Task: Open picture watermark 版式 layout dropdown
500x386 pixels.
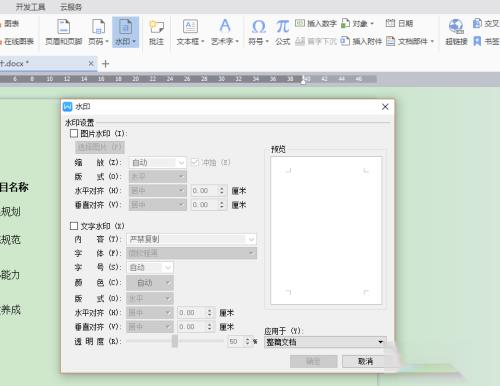Action: pos(158,176)
